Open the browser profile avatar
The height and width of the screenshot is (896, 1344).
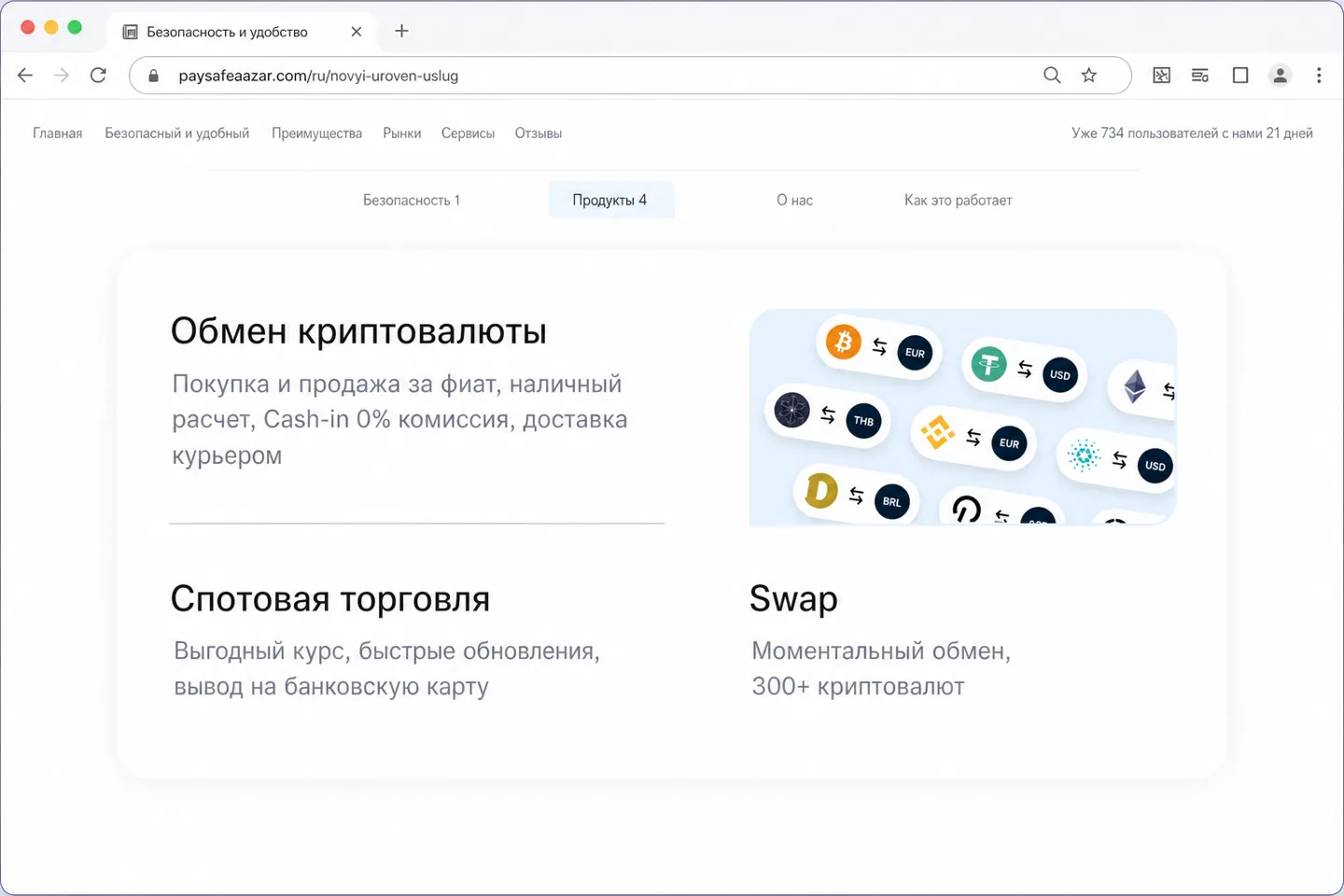click(x=1280, y=76)
